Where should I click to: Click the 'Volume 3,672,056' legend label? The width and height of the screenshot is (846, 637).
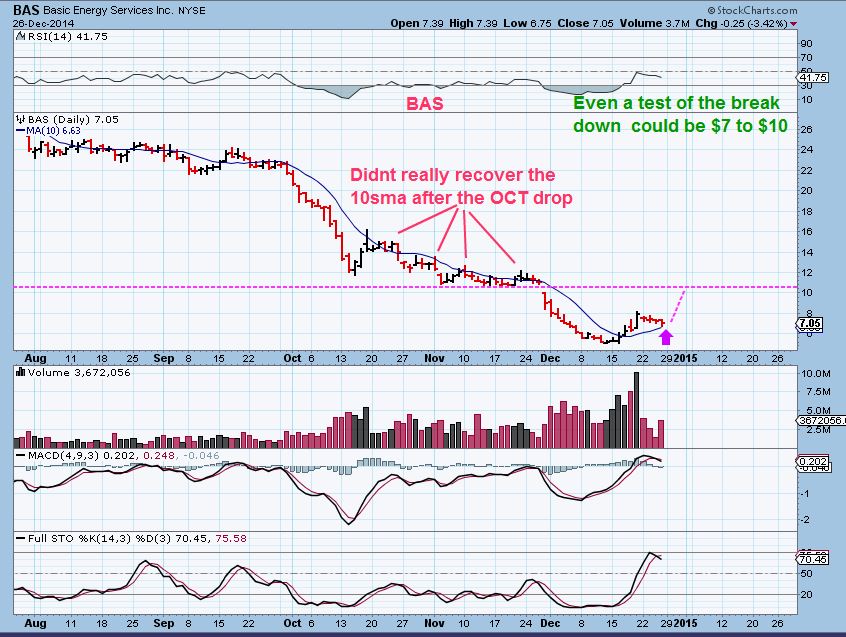tap(79, 373)
